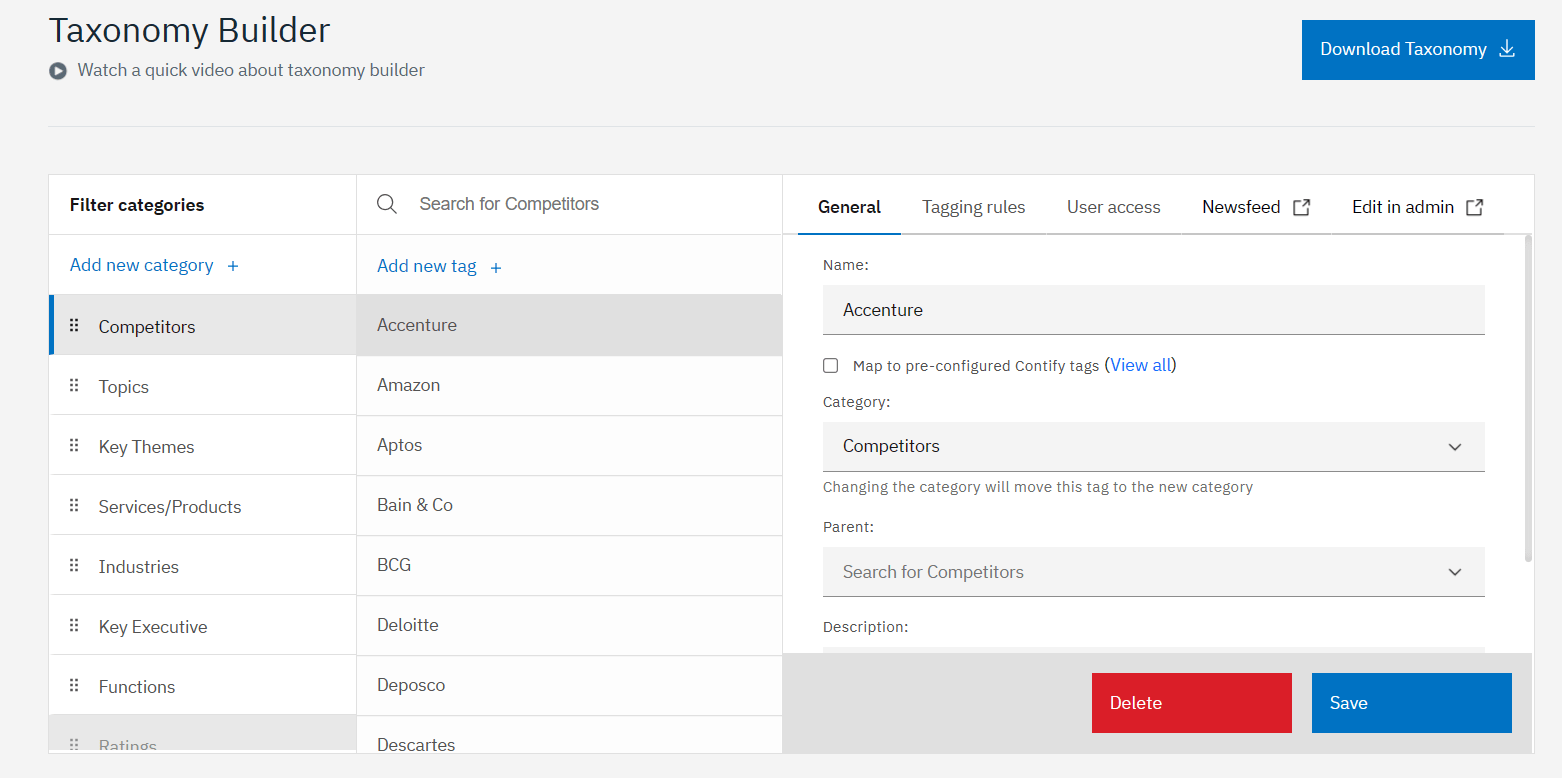Click the plus icon next to Add new tag
Viewport: 1562px width, 778px height.
(496, 268)
